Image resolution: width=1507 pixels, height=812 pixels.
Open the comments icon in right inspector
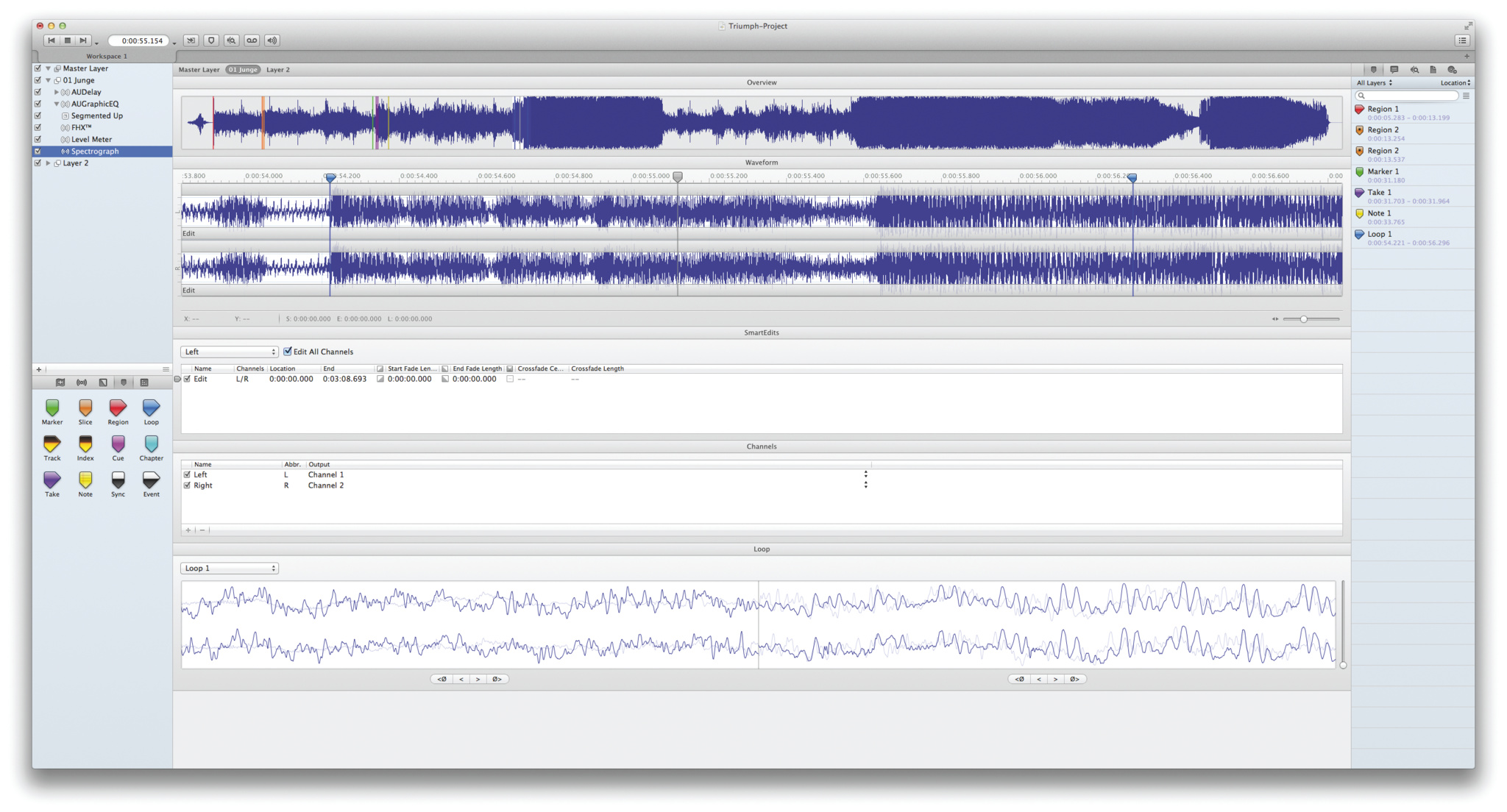pyautogui.click(x=1394, y=70)
